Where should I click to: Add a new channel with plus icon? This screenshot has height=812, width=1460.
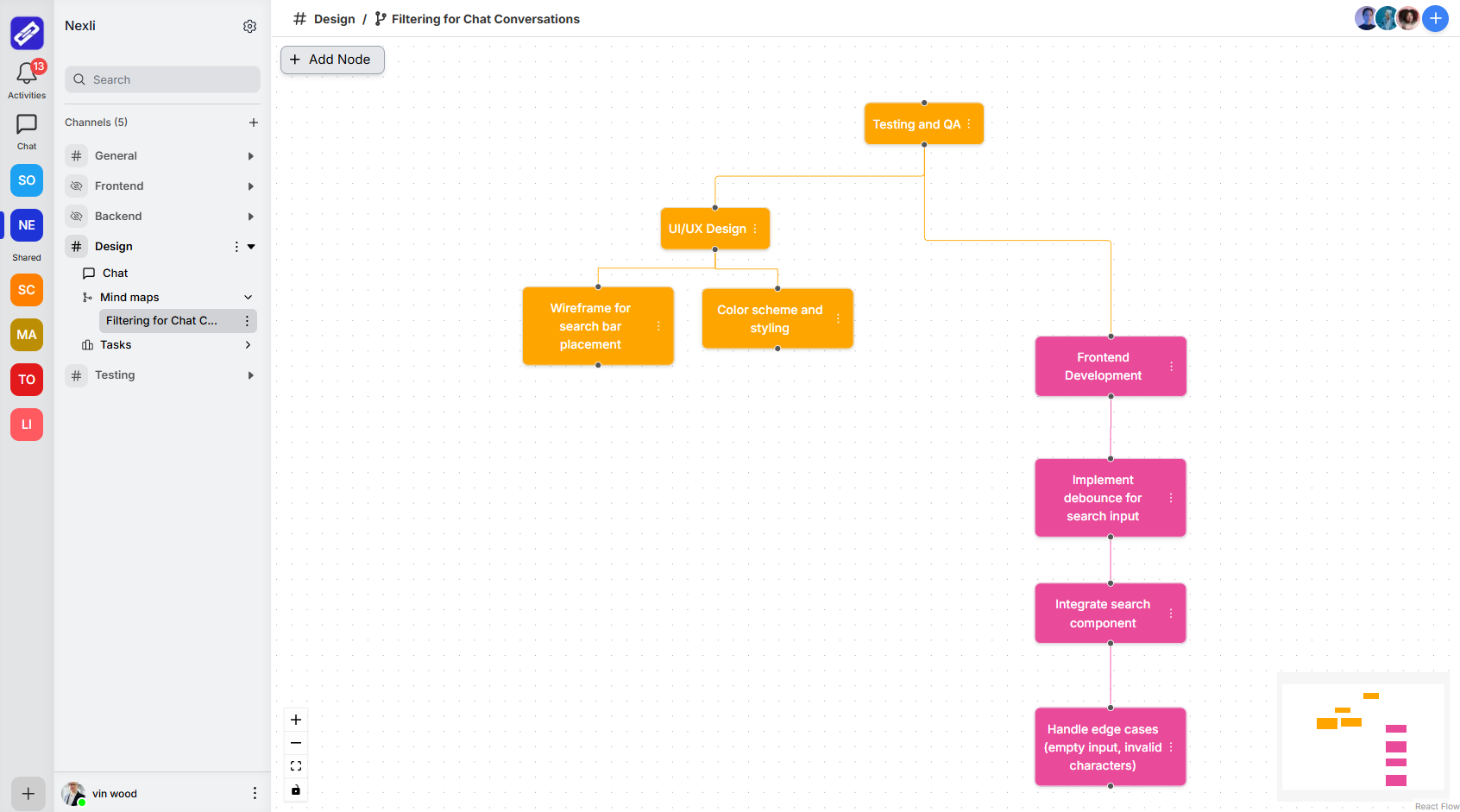254,123
